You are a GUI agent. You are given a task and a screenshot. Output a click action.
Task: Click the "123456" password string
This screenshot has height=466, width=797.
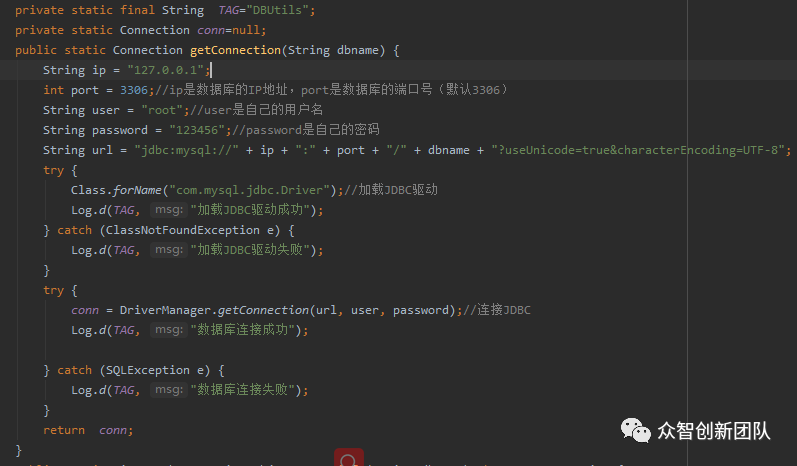pyautogui.click(x=197, y=130)
